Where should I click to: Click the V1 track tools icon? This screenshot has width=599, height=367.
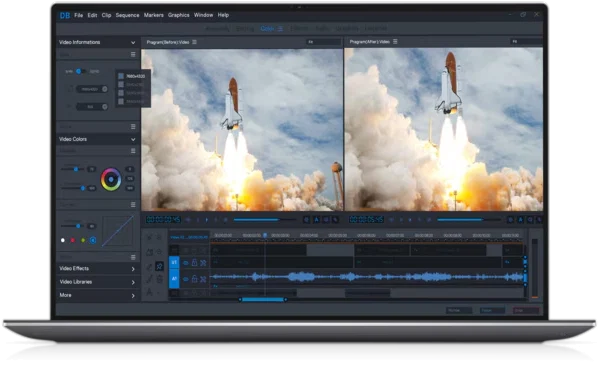(x=203, y=263)
